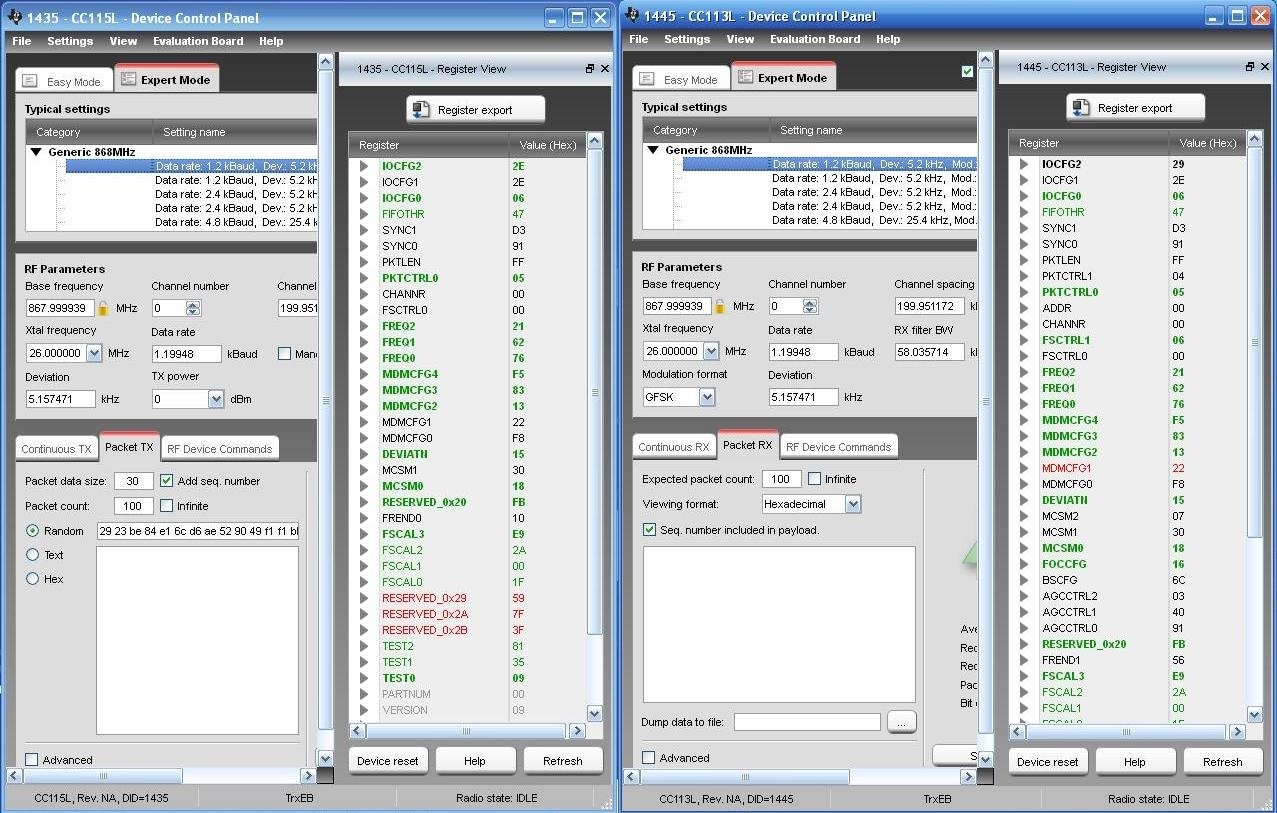This screenshot has width=1277, height=813.
Task: Click Register export icon in CC113L Register View
Action: (x=1081, y=108)
